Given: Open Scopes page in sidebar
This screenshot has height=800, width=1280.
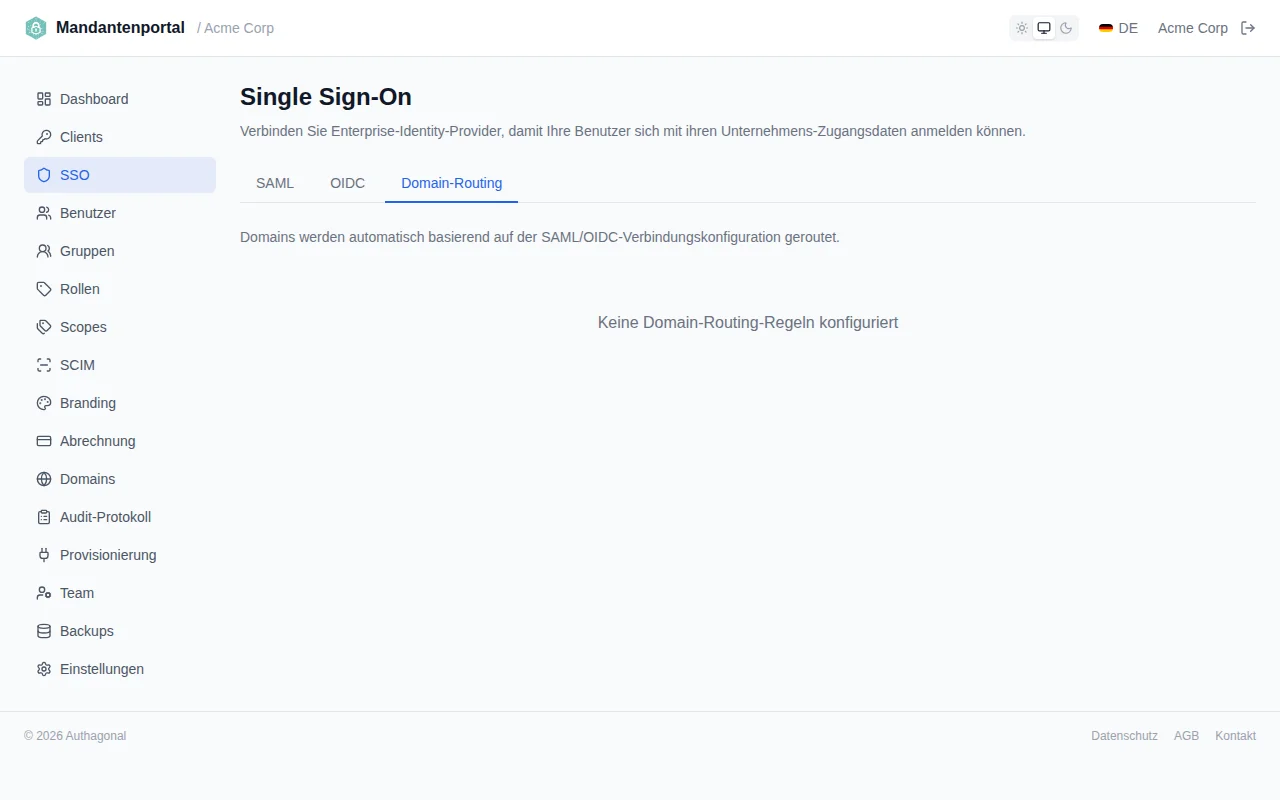Looking at the screenshot, I should (x=120, y=327).
